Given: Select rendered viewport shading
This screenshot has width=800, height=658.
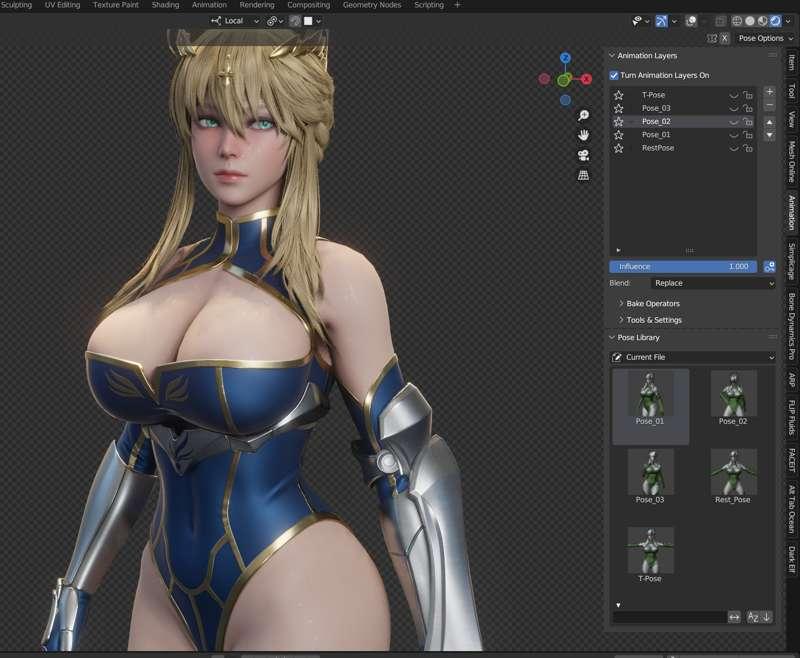Looking at the screenshot, I should point(776,21).
